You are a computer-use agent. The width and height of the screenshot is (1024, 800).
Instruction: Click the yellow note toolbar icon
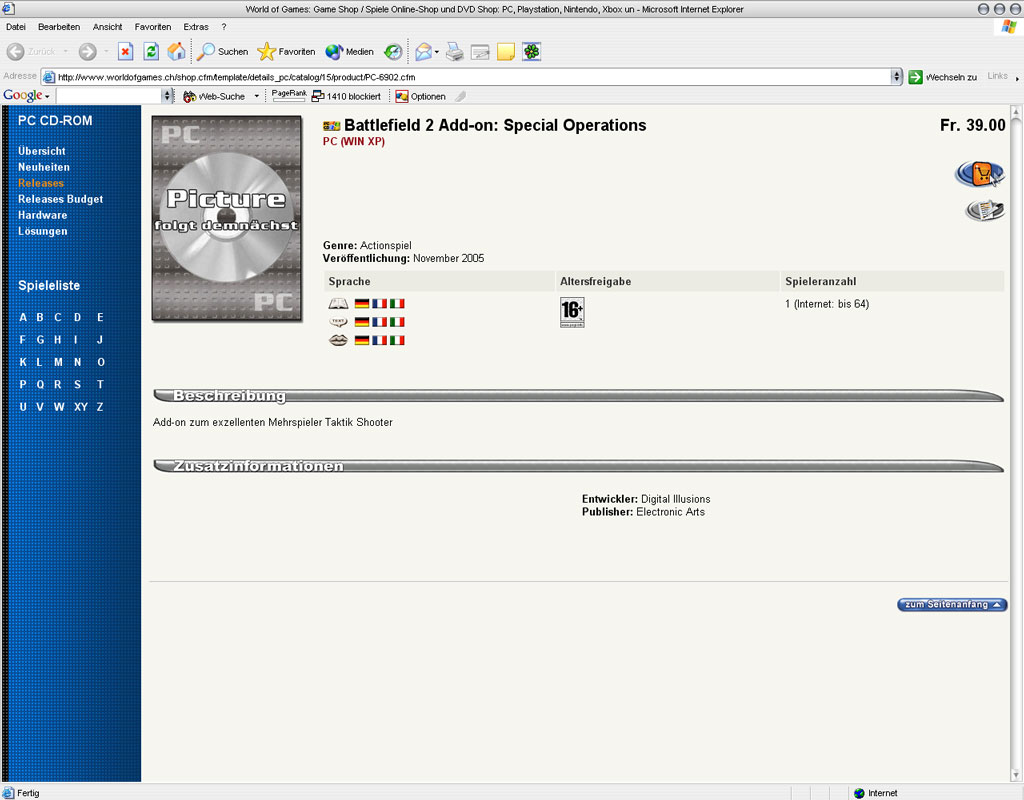505,52
